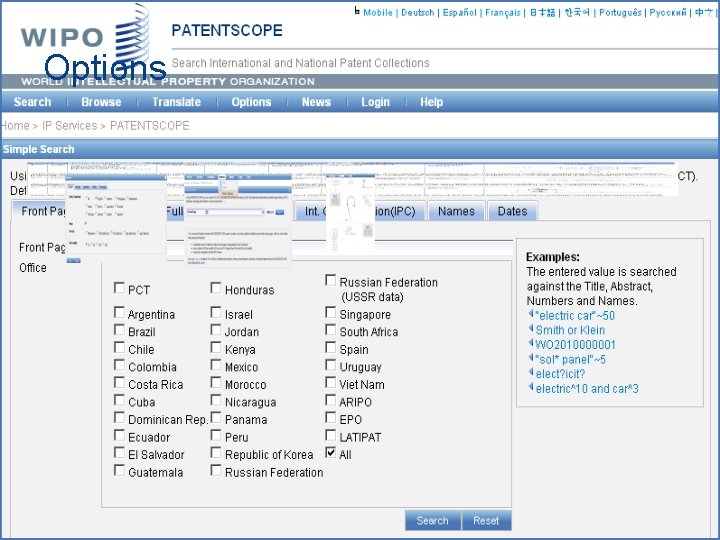Viewport: 720px width, 540px height.
Task: Switch to Mobile version link
Action: click(x=377, y=13)
